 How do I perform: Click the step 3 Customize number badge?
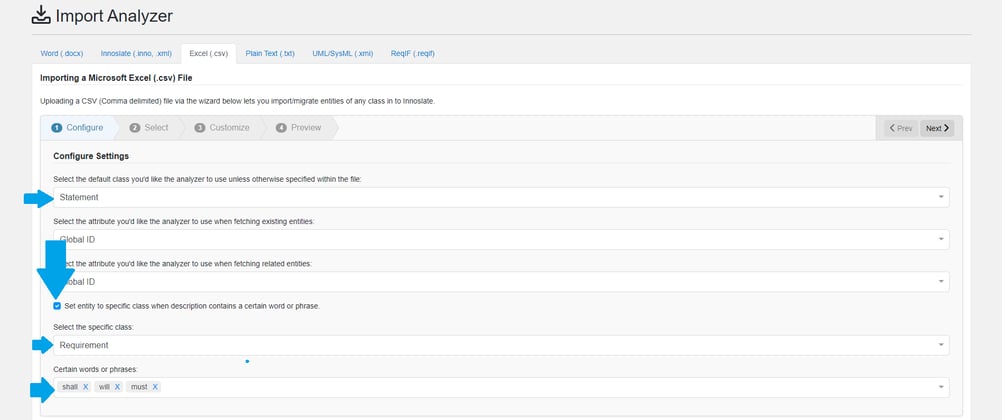pos(200,128)
